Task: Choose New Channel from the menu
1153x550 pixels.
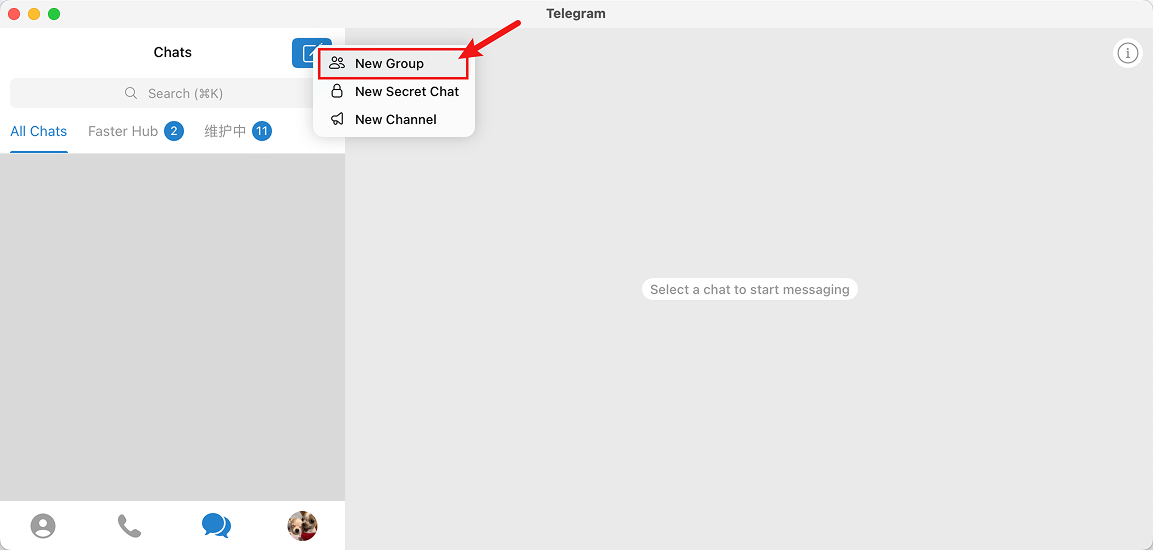Action: [x=393, y=119]
